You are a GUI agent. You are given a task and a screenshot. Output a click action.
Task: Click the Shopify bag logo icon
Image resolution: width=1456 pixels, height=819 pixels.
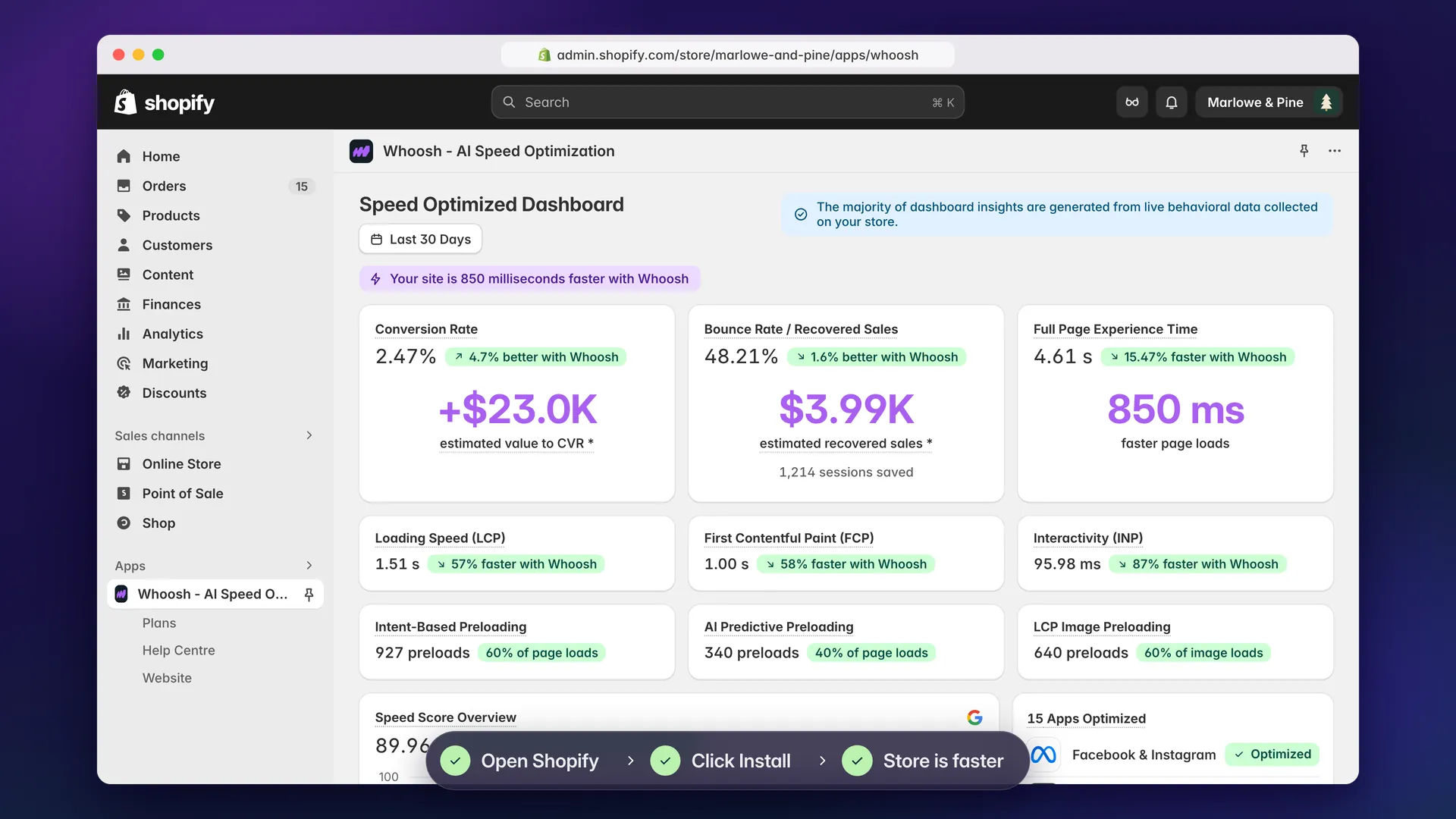pyautogui.click(x=125, y=102)
